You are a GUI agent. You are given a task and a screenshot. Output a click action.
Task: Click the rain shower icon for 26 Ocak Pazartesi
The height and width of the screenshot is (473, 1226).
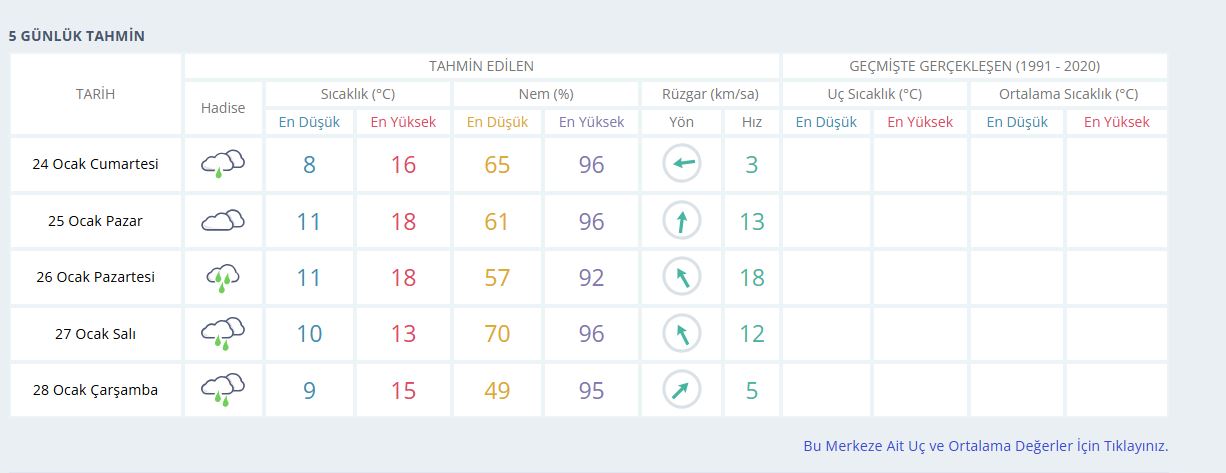point(223,278)
